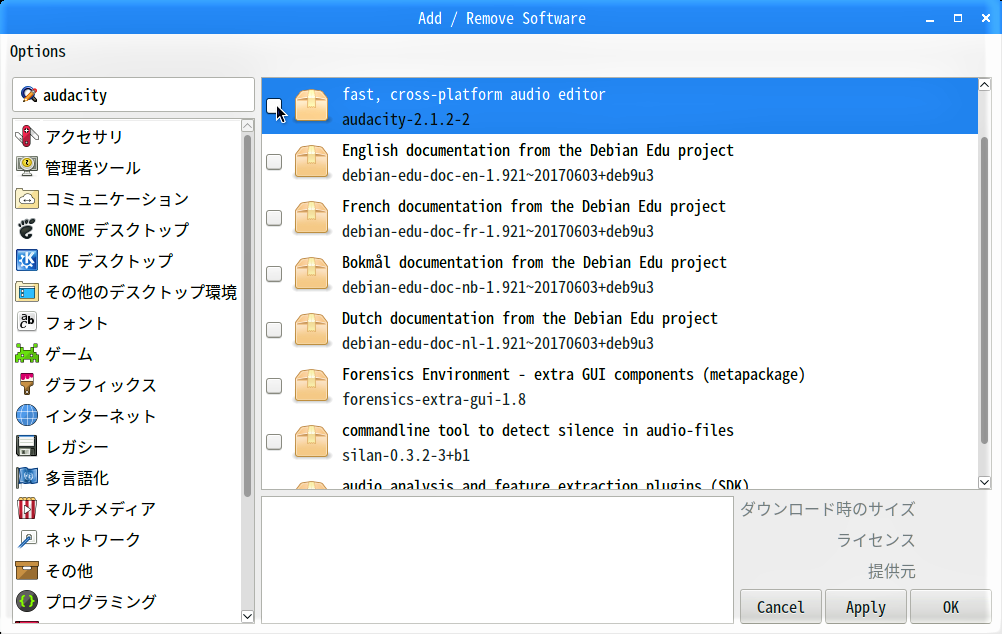This screenshot has width=1002, height=634.
Task: Minimize the Add / Remove Software window
Action: point(930,19)
